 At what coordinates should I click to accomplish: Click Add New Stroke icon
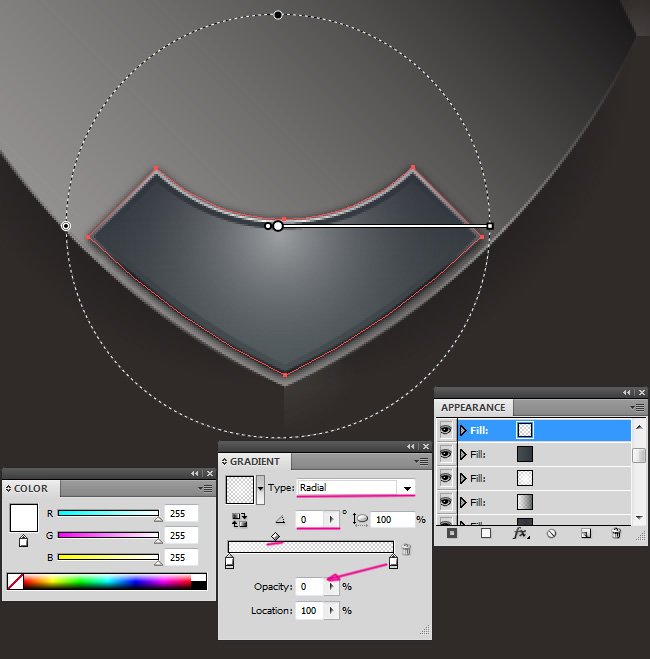coord(452,534)
